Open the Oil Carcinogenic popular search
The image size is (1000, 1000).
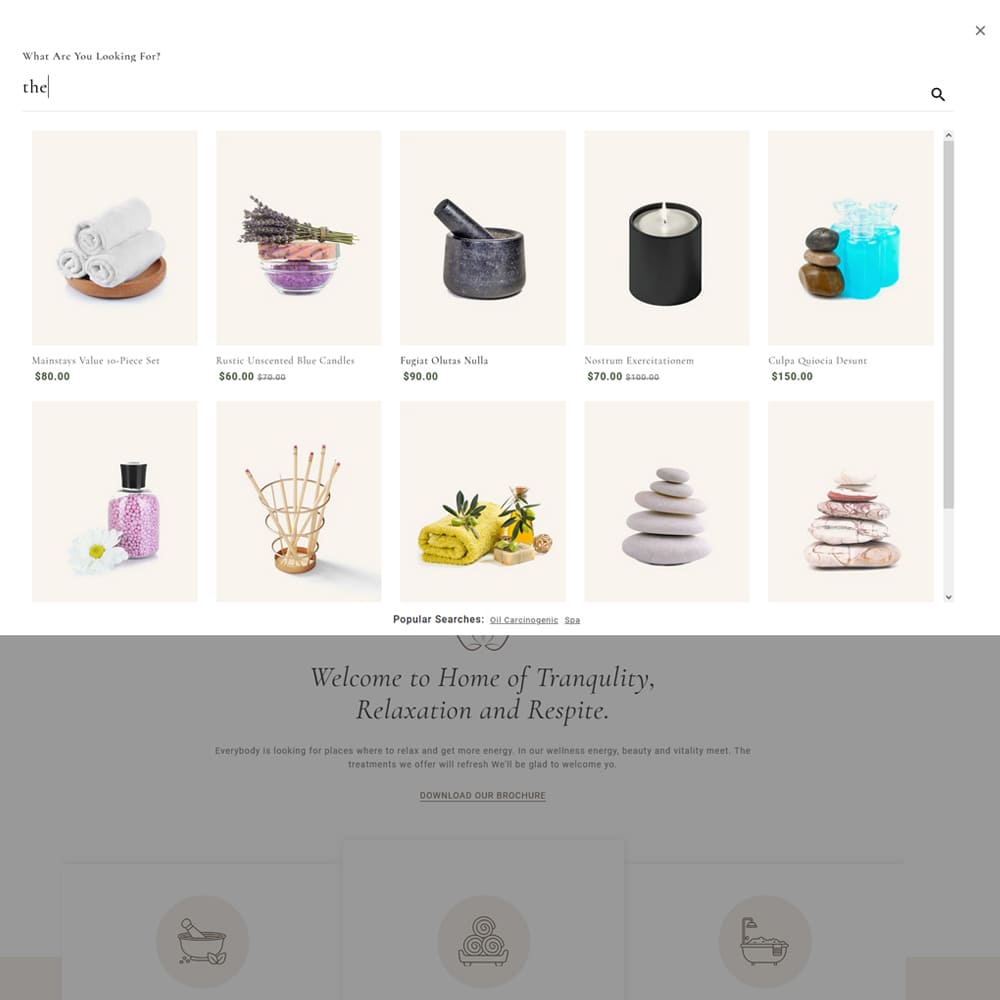point(524,620)
